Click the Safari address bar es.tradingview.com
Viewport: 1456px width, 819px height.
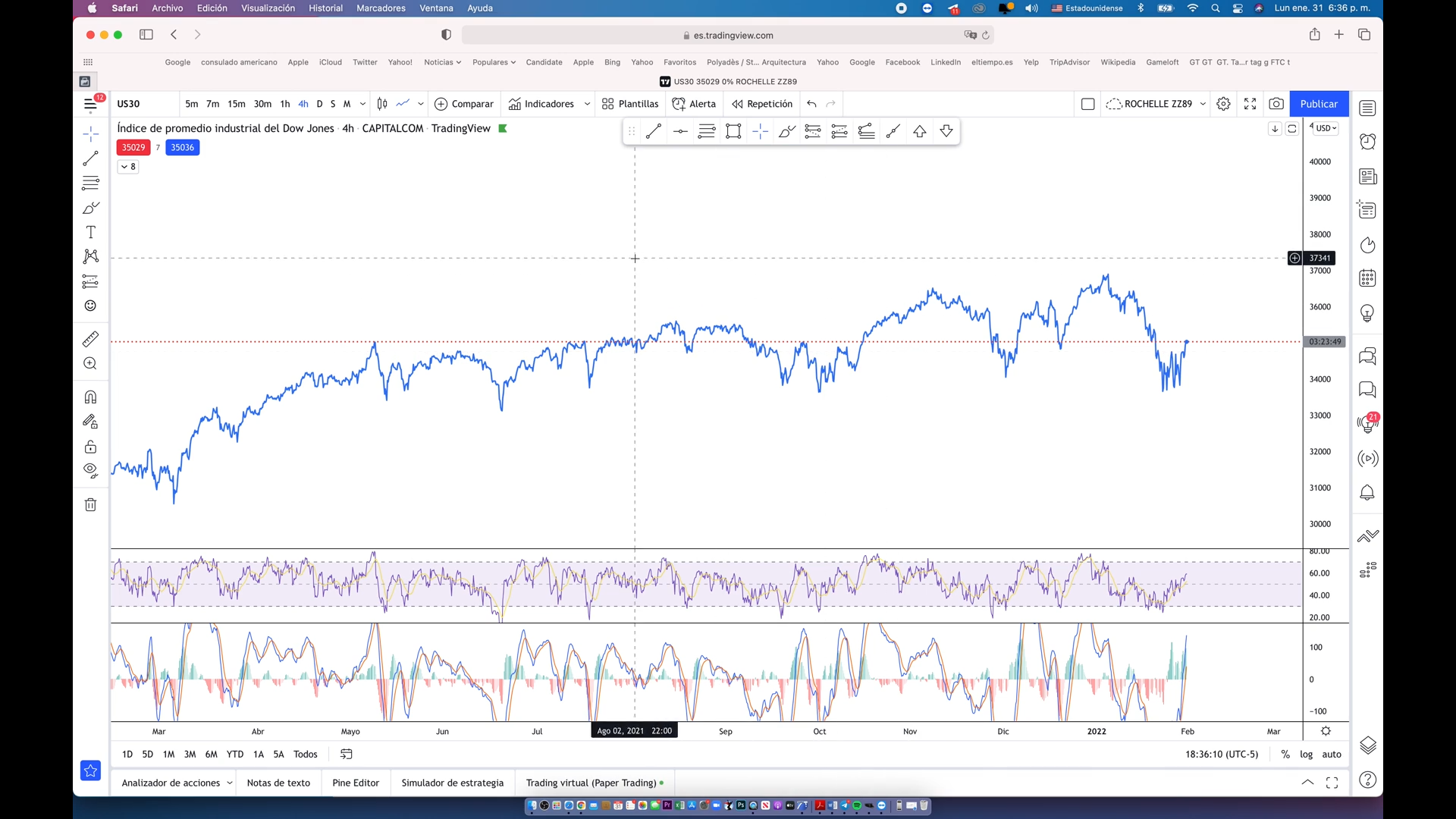(x=727, y=35)
